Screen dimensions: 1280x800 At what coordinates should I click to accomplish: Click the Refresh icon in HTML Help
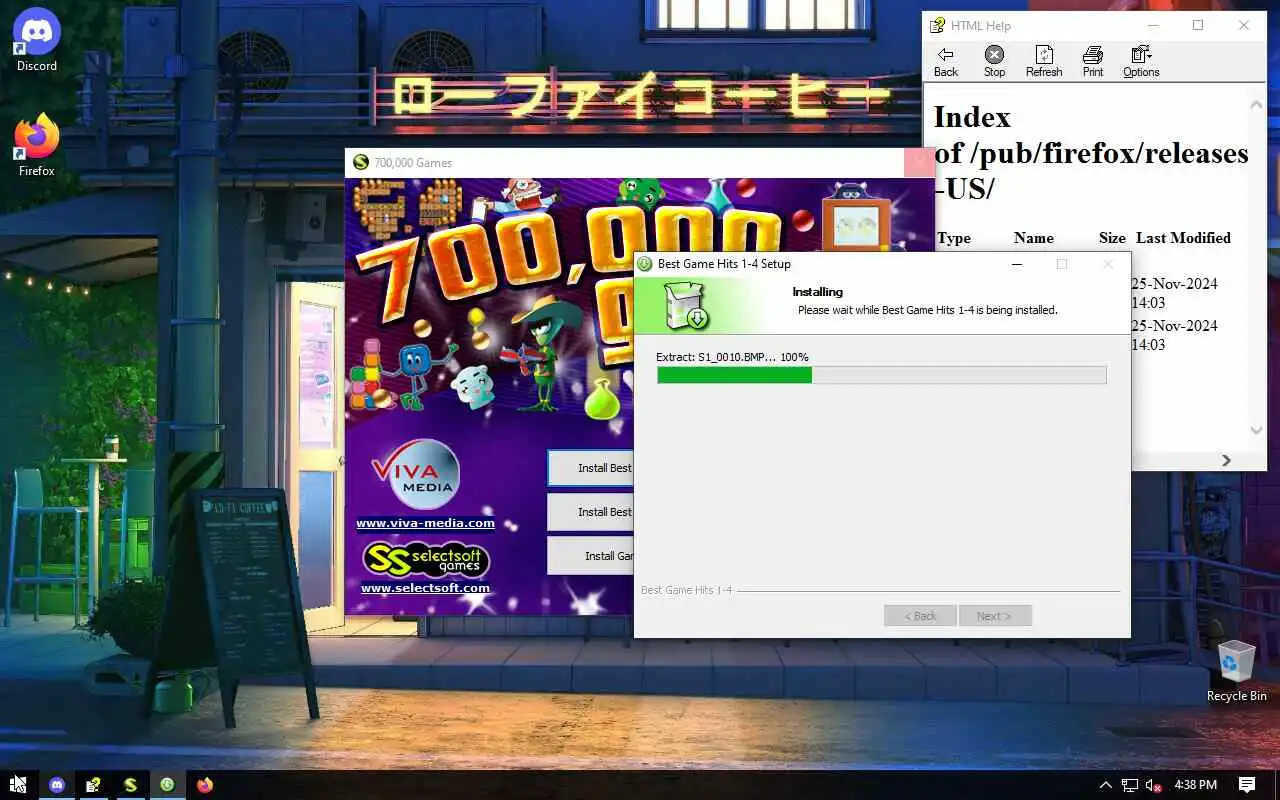coord(1044,62)
